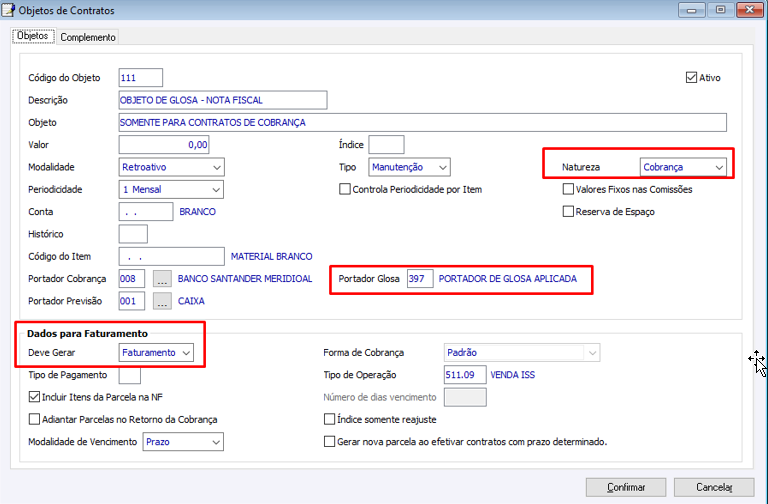This screenshot has height=504, width=768.
Task: Click the Código do Item field
Action: click(171, 256)
